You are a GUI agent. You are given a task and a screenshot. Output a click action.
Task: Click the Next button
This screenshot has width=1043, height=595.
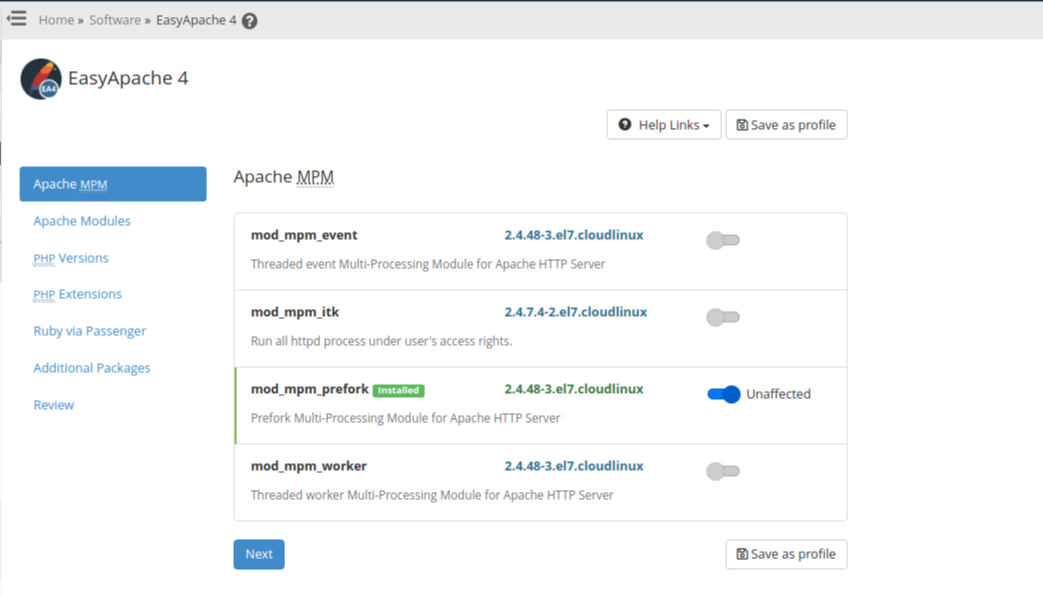point(259,554)
